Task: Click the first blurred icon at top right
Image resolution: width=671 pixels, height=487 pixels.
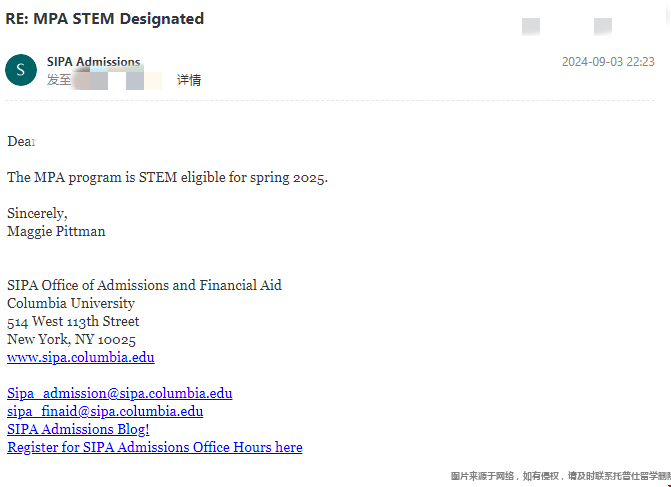Action: 531,27
